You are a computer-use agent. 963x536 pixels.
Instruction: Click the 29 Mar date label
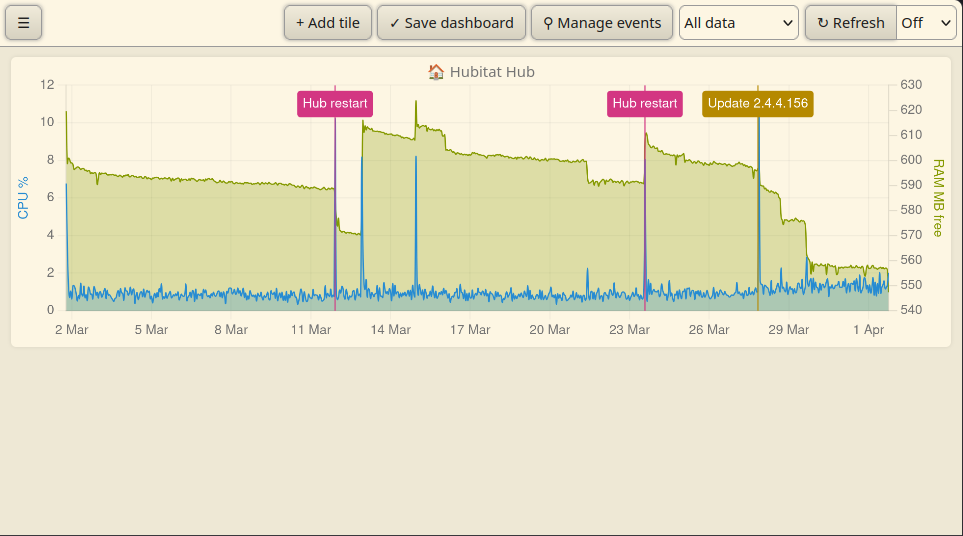(x=789, y=330)
